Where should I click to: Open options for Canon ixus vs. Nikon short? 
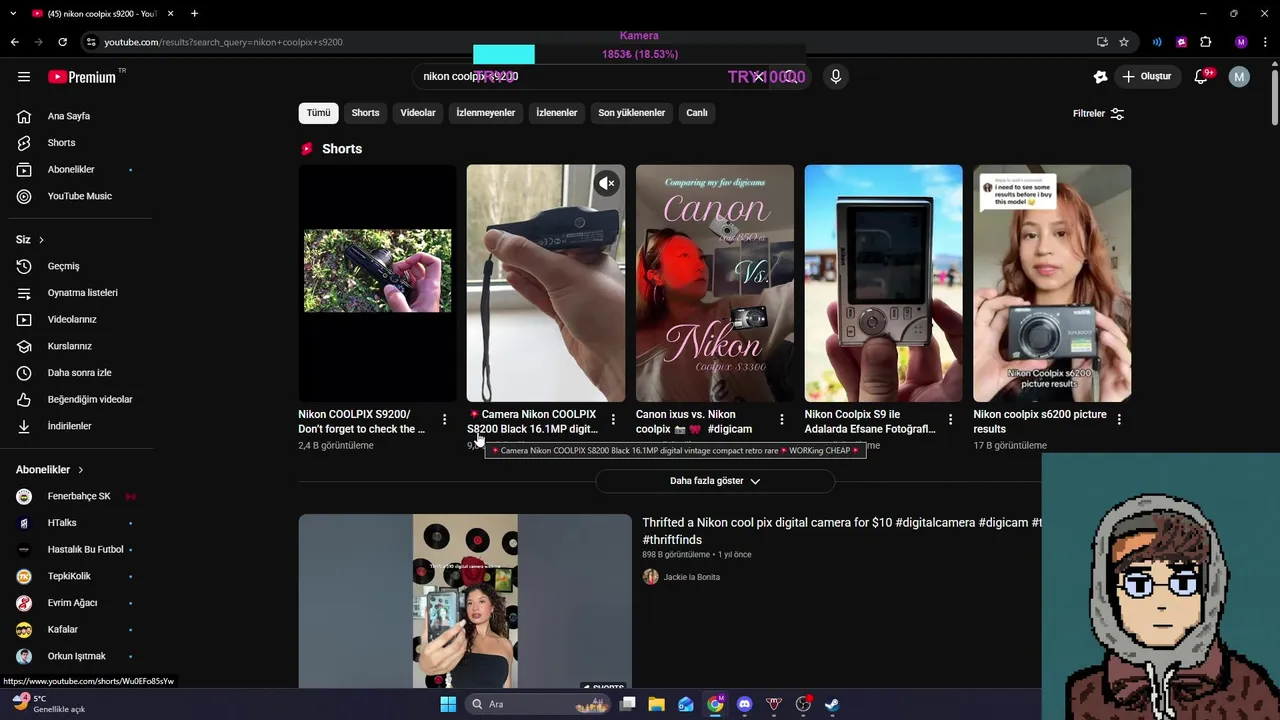click(782, 420)
